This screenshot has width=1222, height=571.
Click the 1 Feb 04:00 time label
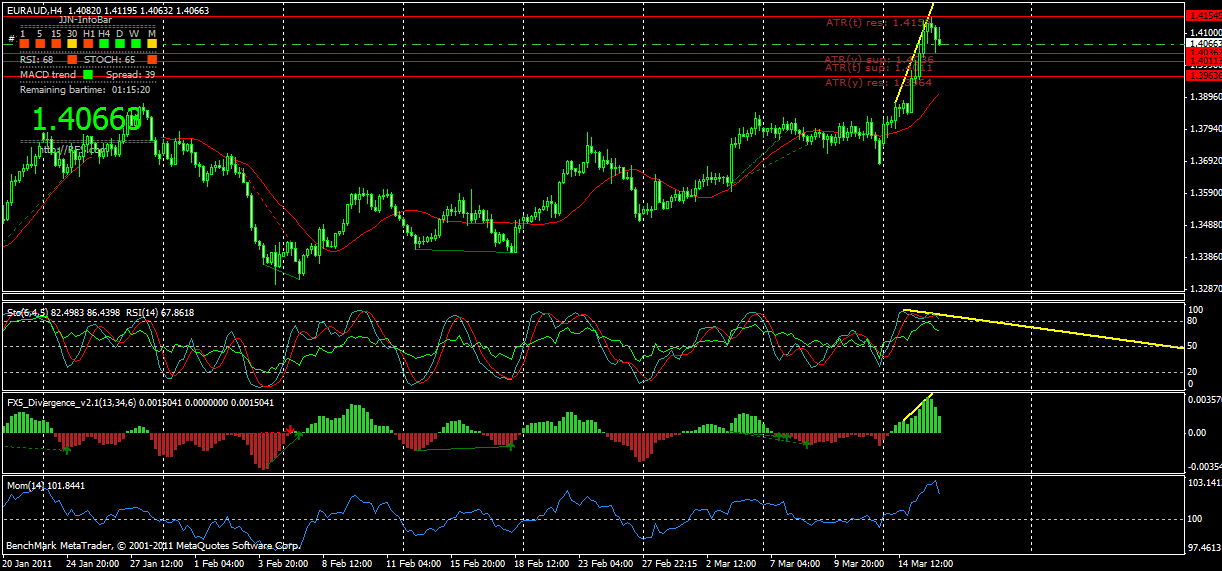coord(220,564)
